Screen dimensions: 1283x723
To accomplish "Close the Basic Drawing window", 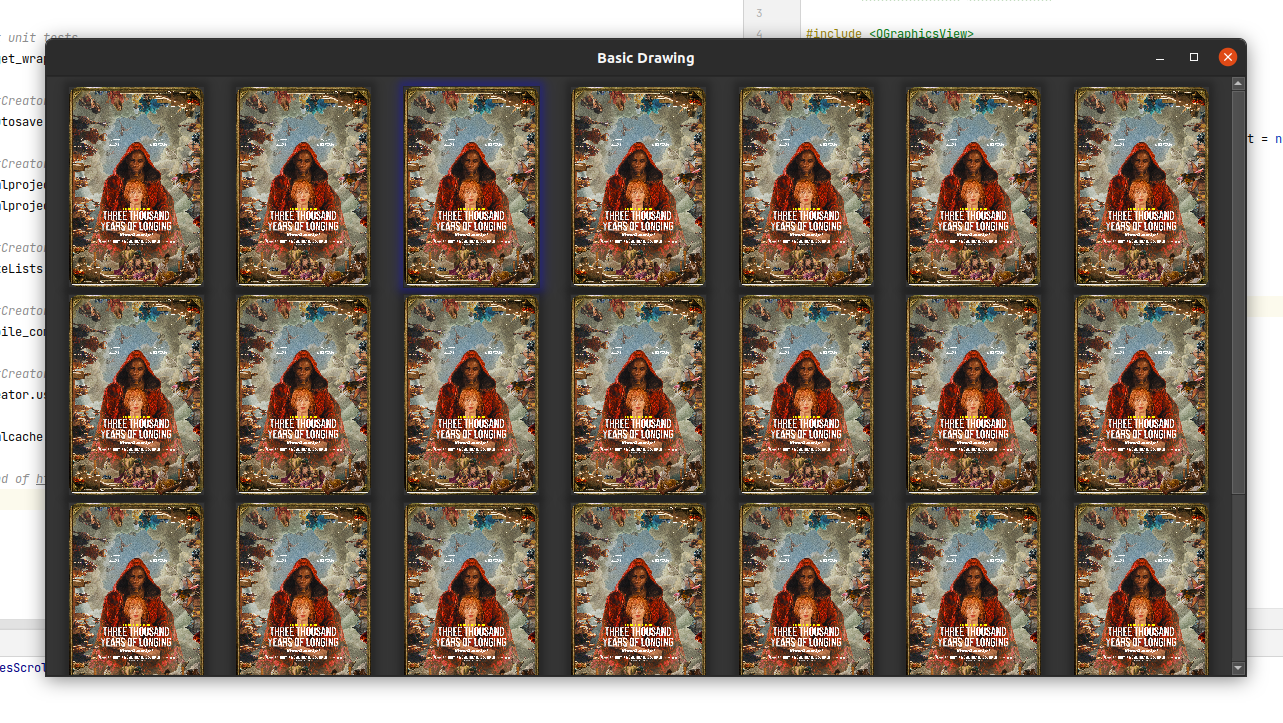I will point(1228,58).
